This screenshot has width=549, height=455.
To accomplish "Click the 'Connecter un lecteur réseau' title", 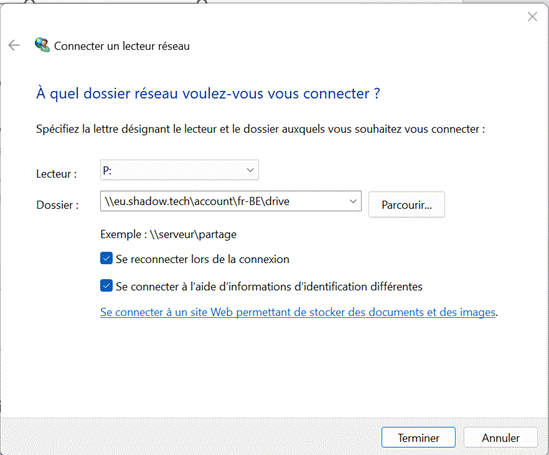I will point(122,46).
